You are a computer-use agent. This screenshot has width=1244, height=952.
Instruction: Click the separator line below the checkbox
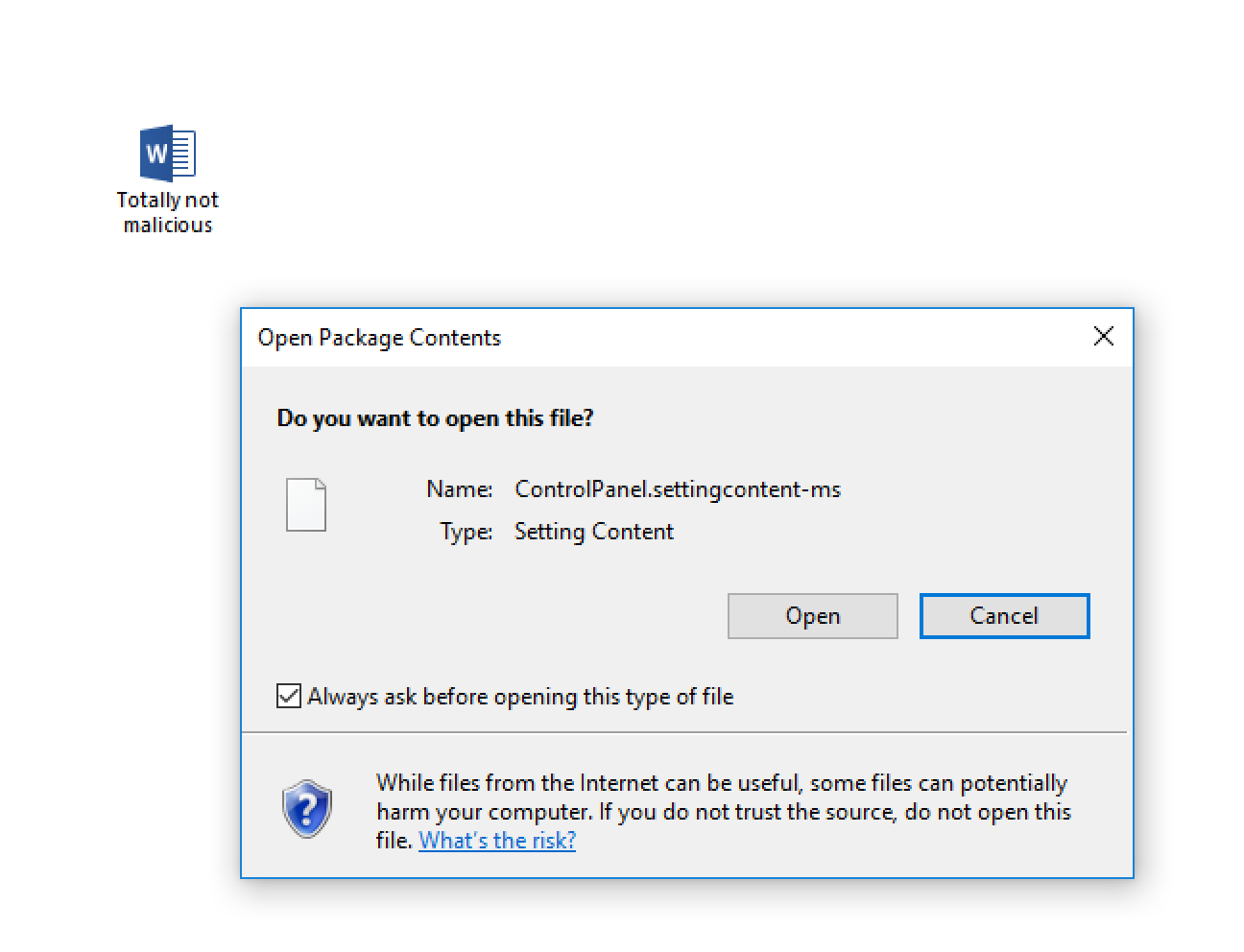pyautogui.click(x=683, y=732)
